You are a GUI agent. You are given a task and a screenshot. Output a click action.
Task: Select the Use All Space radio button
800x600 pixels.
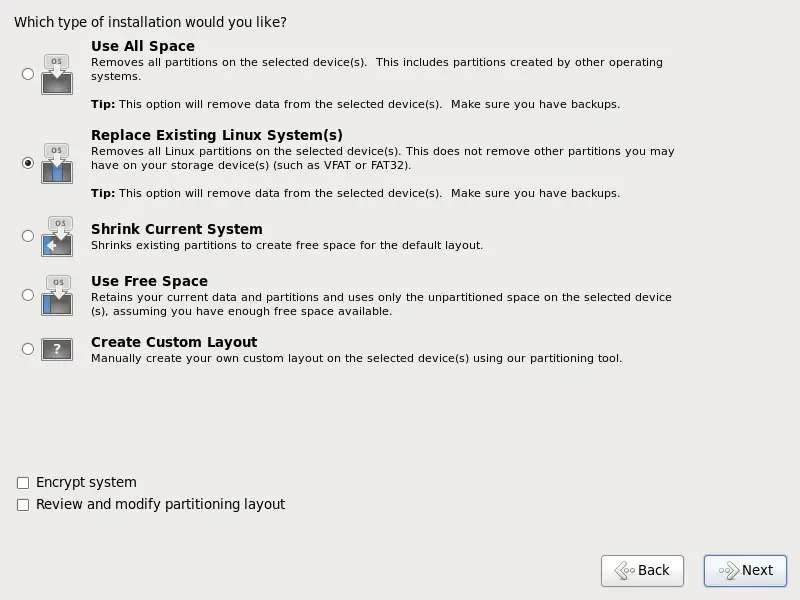tap(28, 74)
